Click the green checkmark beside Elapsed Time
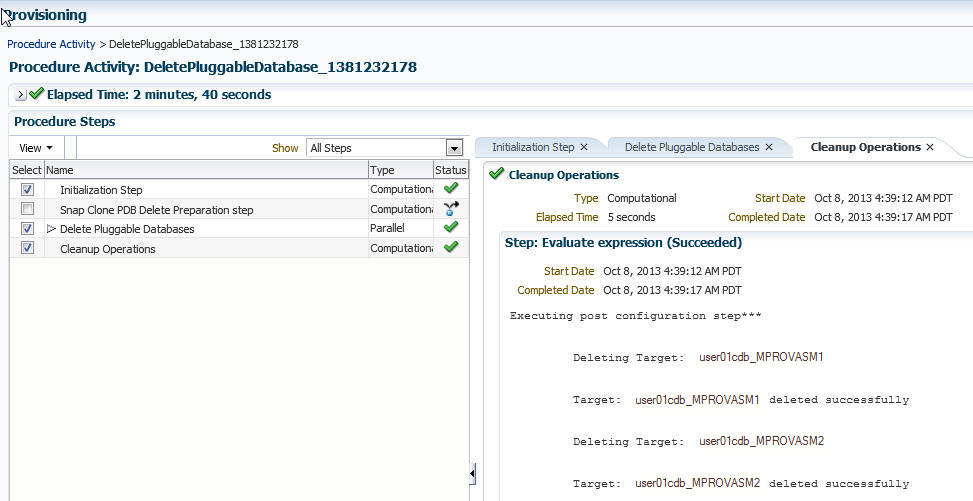This screenshot has width=973, height=501. click(37, 94)
